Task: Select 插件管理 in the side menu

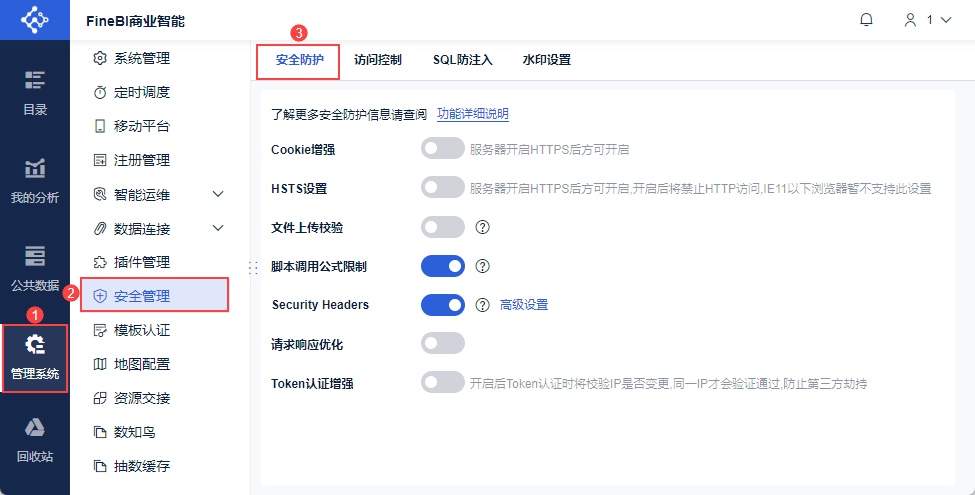Action: pos(141,262)
